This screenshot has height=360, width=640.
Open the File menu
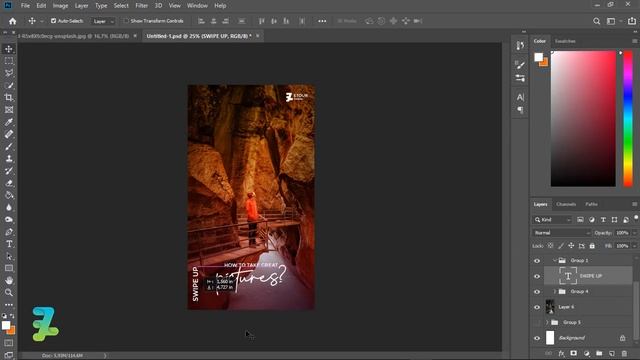click(25, 6)
